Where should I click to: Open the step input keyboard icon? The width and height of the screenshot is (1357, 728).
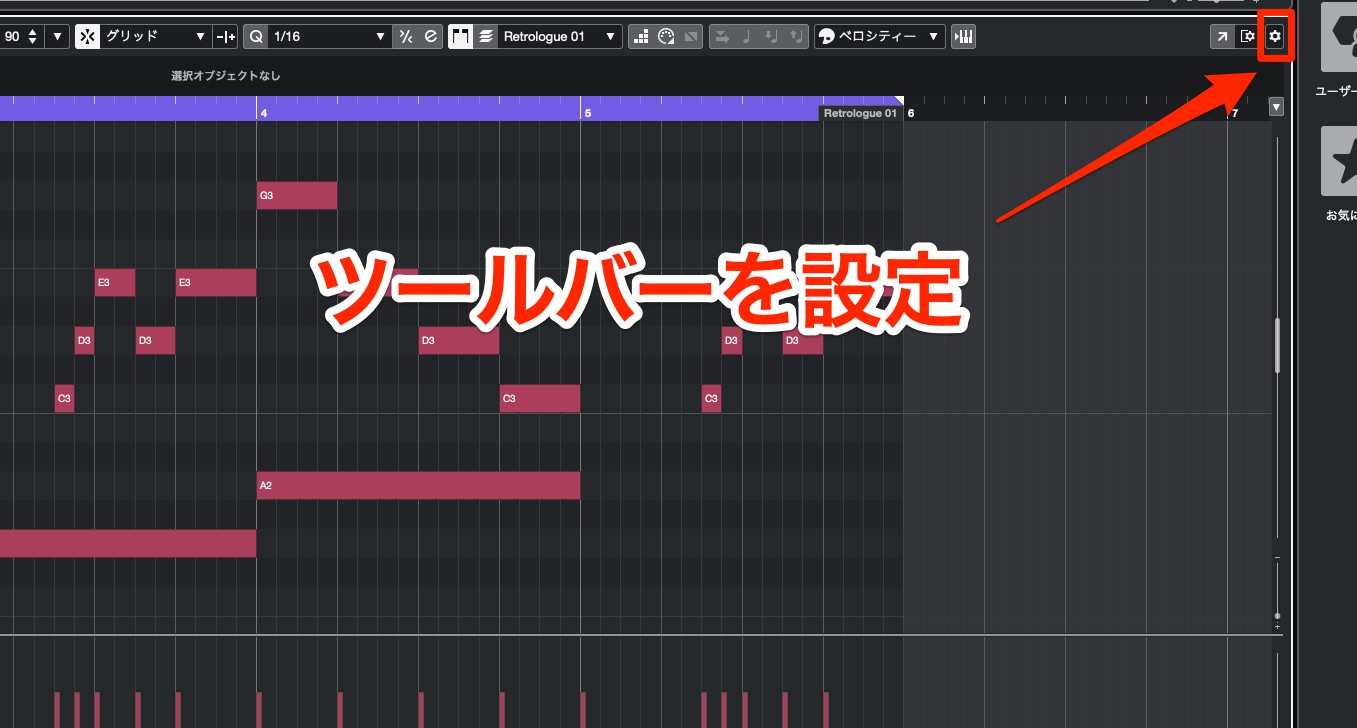click(x=964, y=37)
